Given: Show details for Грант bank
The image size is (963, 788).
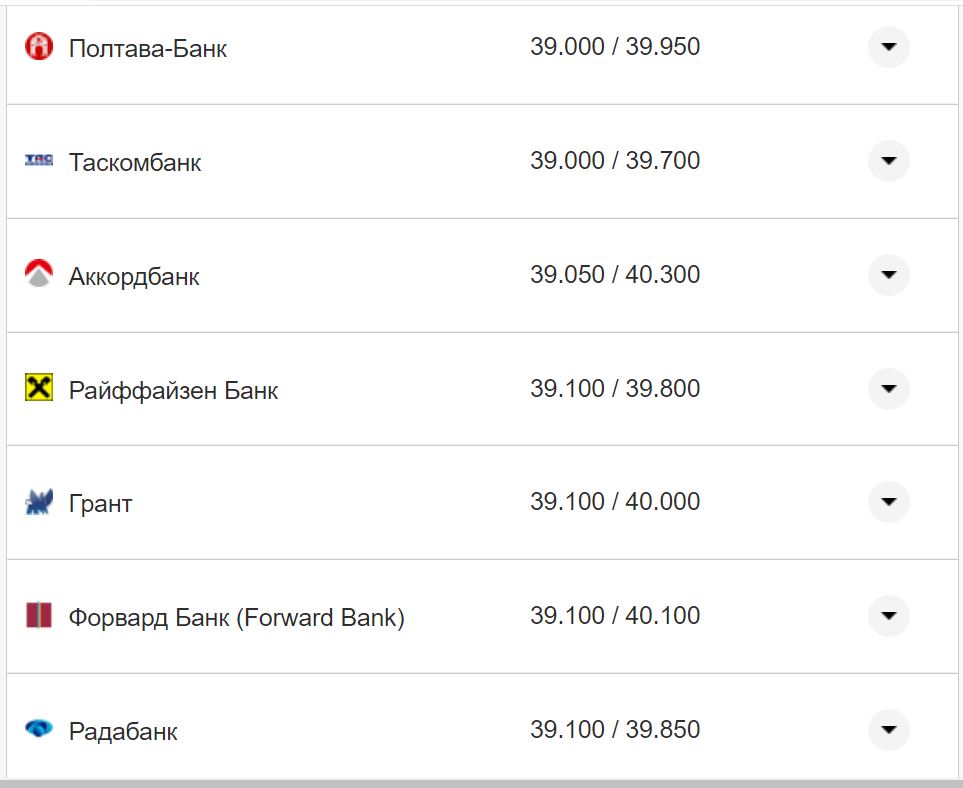Looking at the screenshot, I should pos(888,501).
